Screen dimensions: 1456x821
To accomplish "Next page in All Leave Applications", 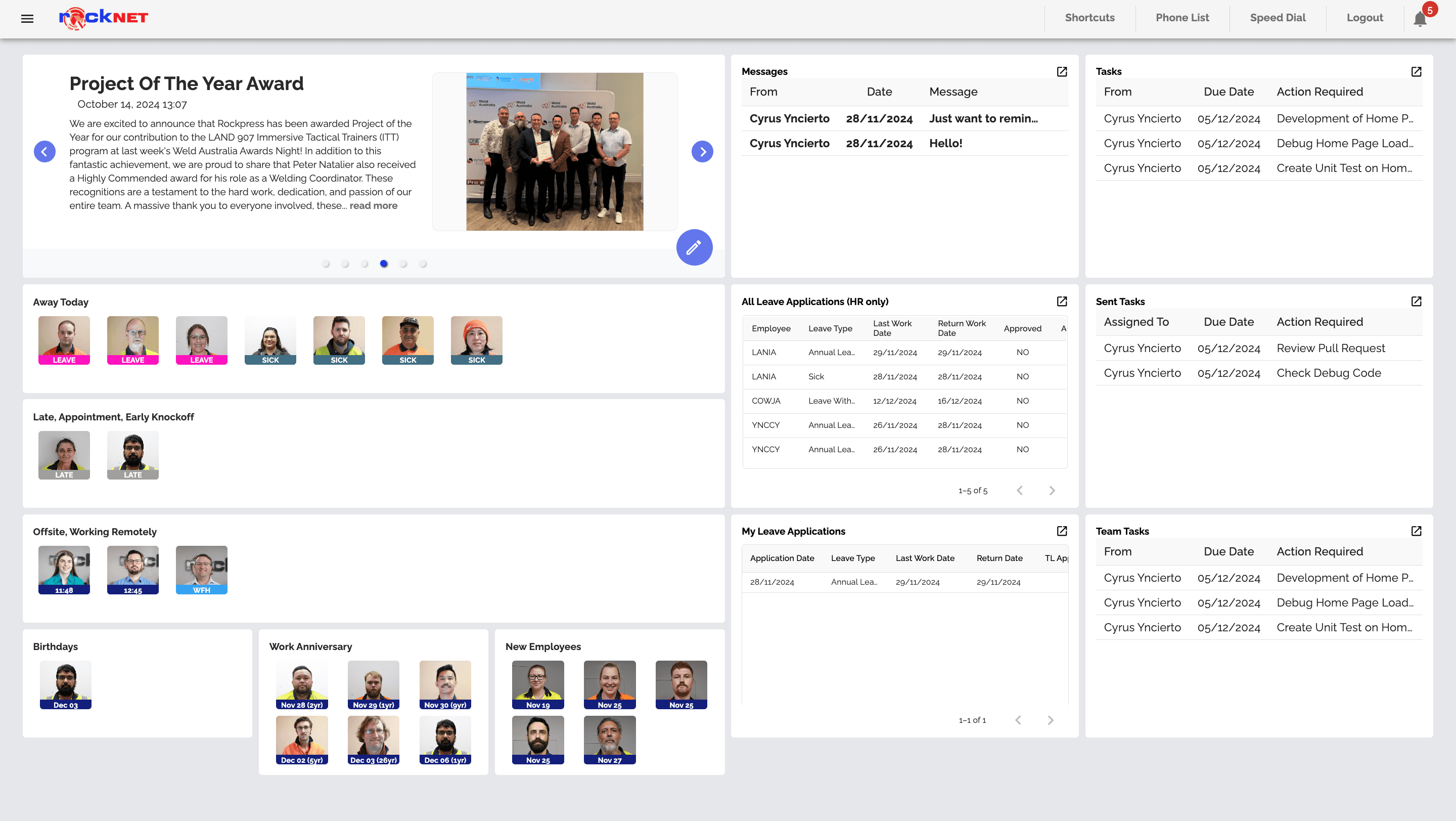I will (1052, 491).
